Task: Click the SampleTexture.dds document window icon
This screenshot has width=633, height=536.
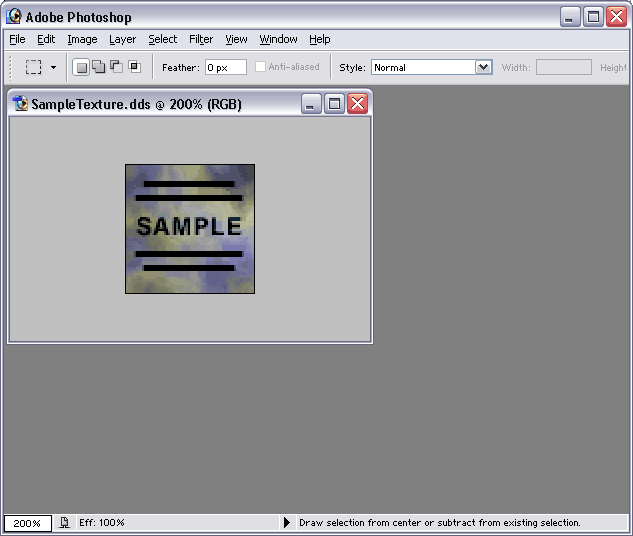Action: pos(20,103)
